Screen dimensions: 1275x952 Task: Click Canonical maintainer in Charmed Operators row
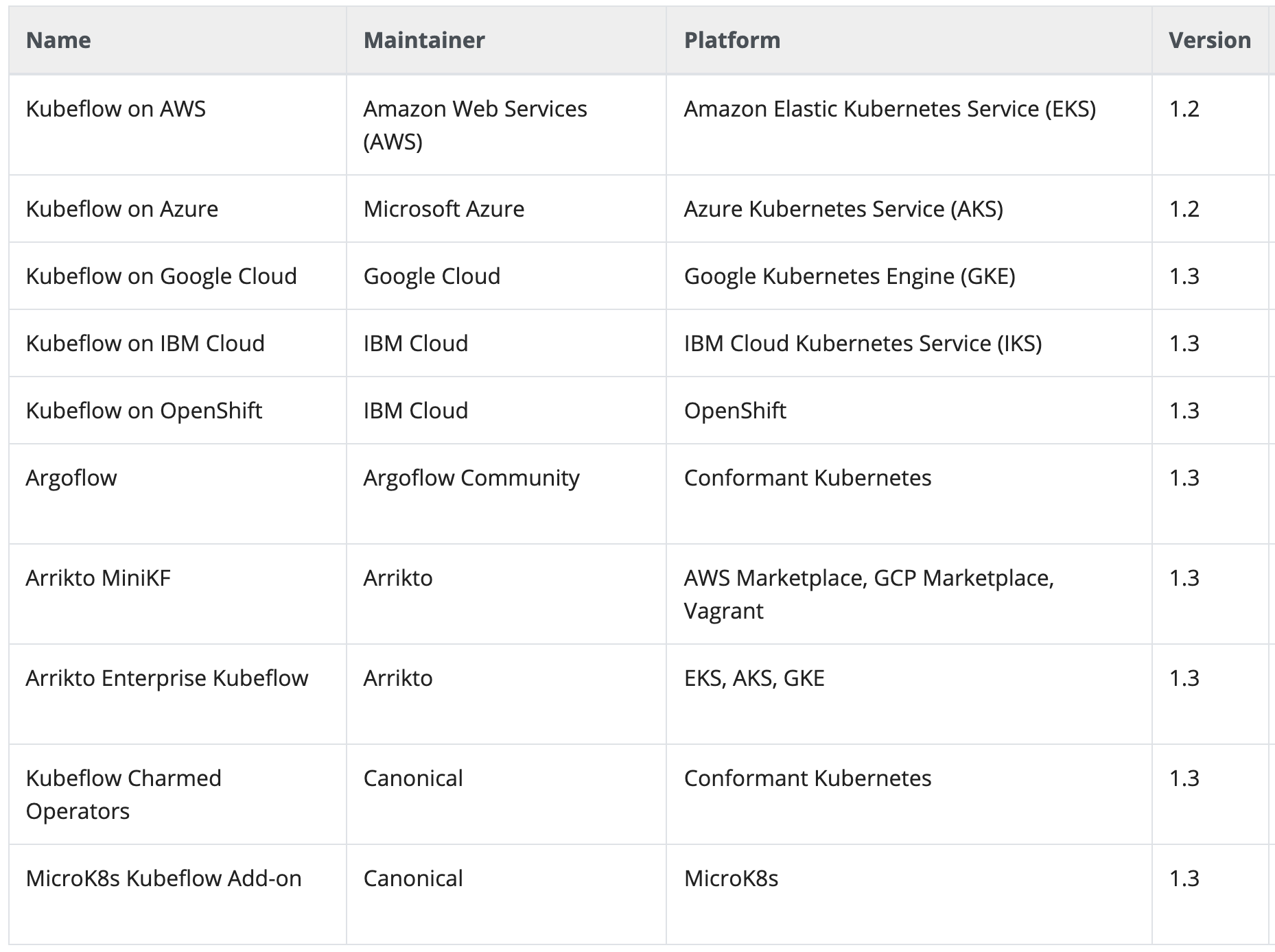506,794
